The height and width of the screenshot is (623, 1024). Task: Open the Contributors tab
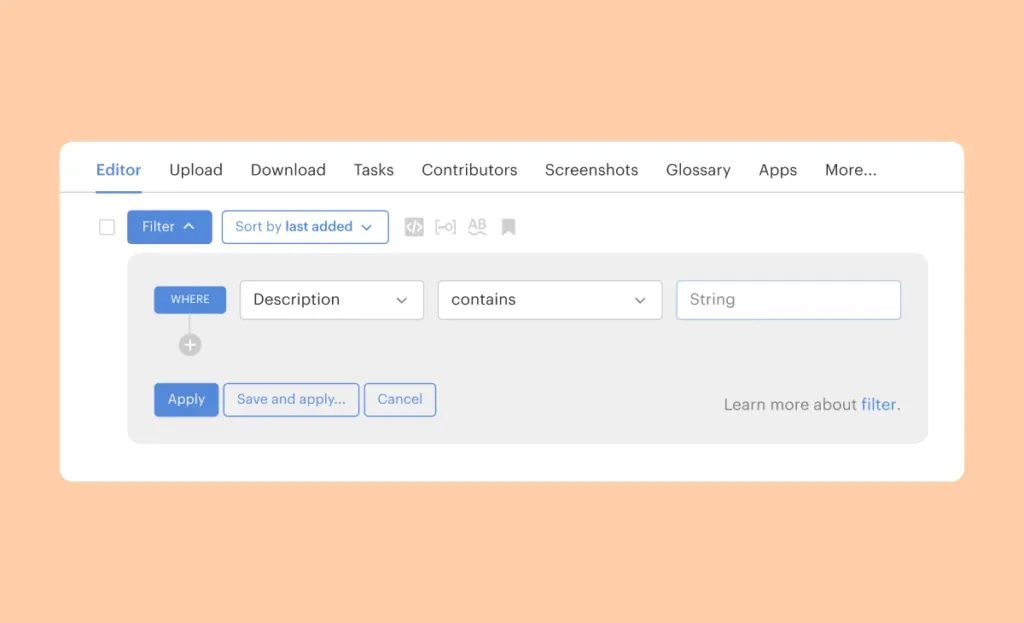click(x=469, y=170)
